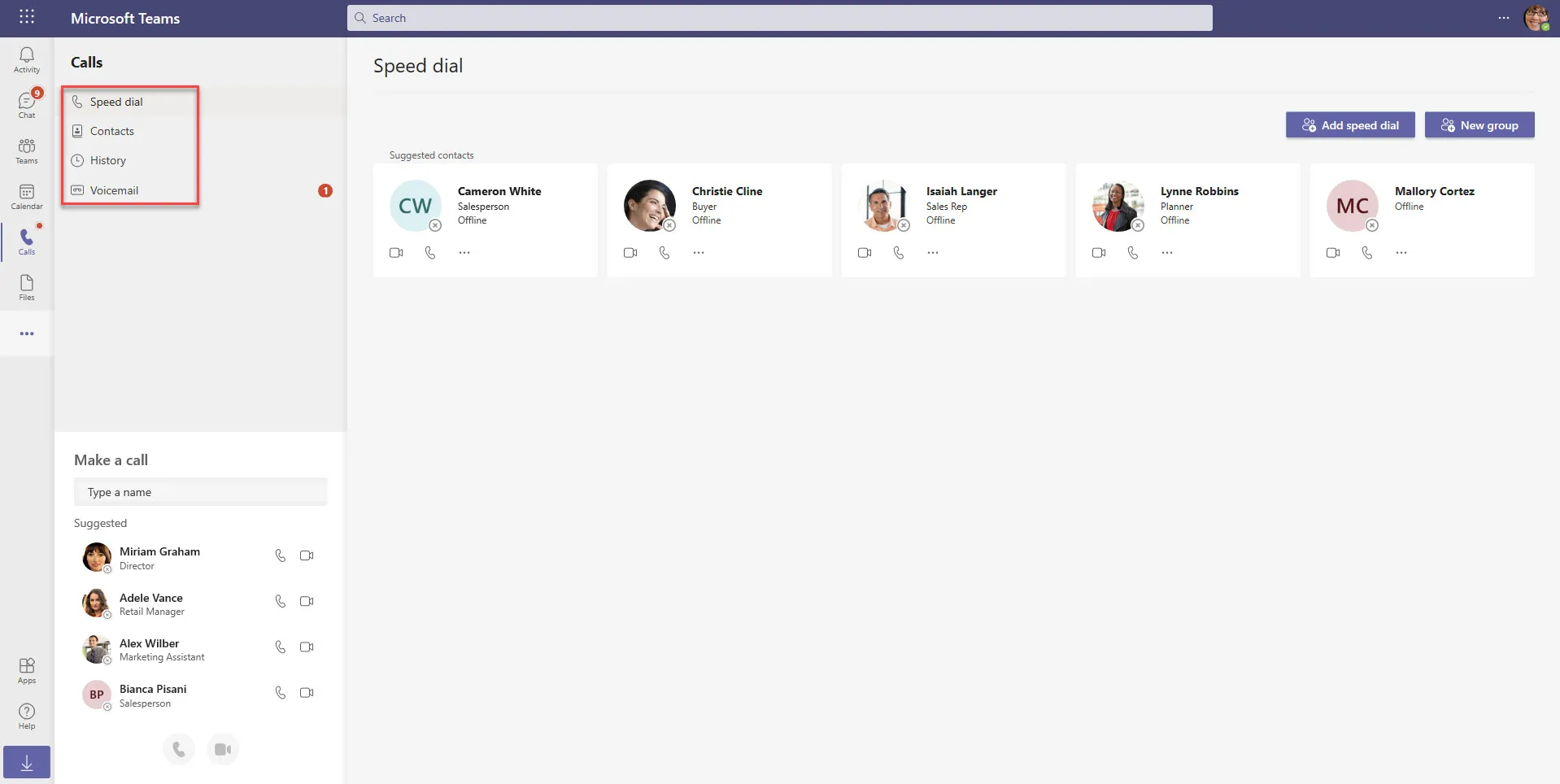This screenshot has height=784, width=1560.
Task: Start video call with Cameron White
Action: [x=396, y=253]
